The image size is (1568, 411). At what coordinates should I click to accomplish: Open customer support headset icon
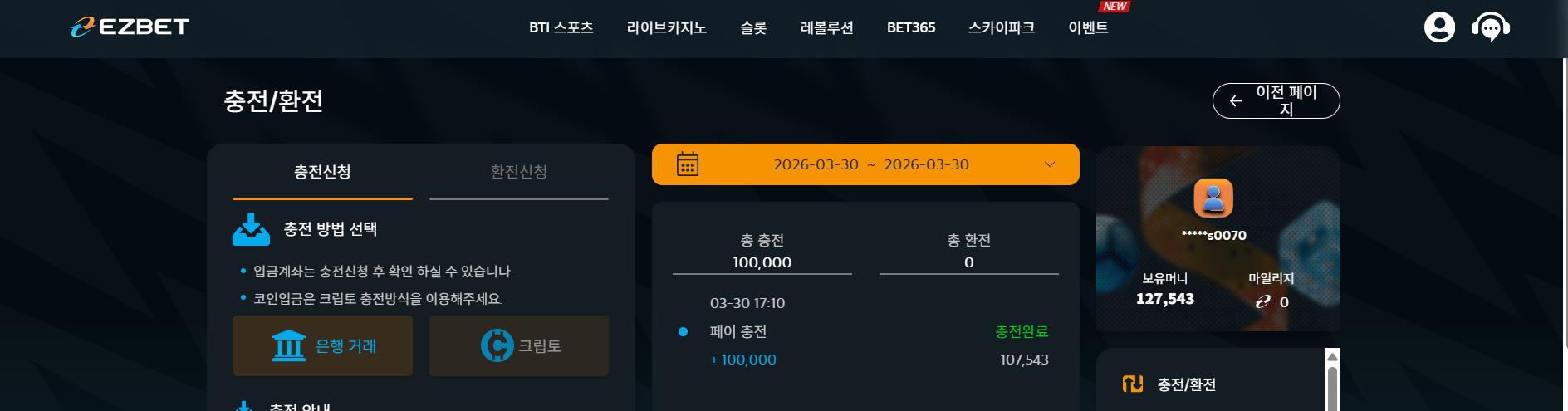coord(1491,27)
